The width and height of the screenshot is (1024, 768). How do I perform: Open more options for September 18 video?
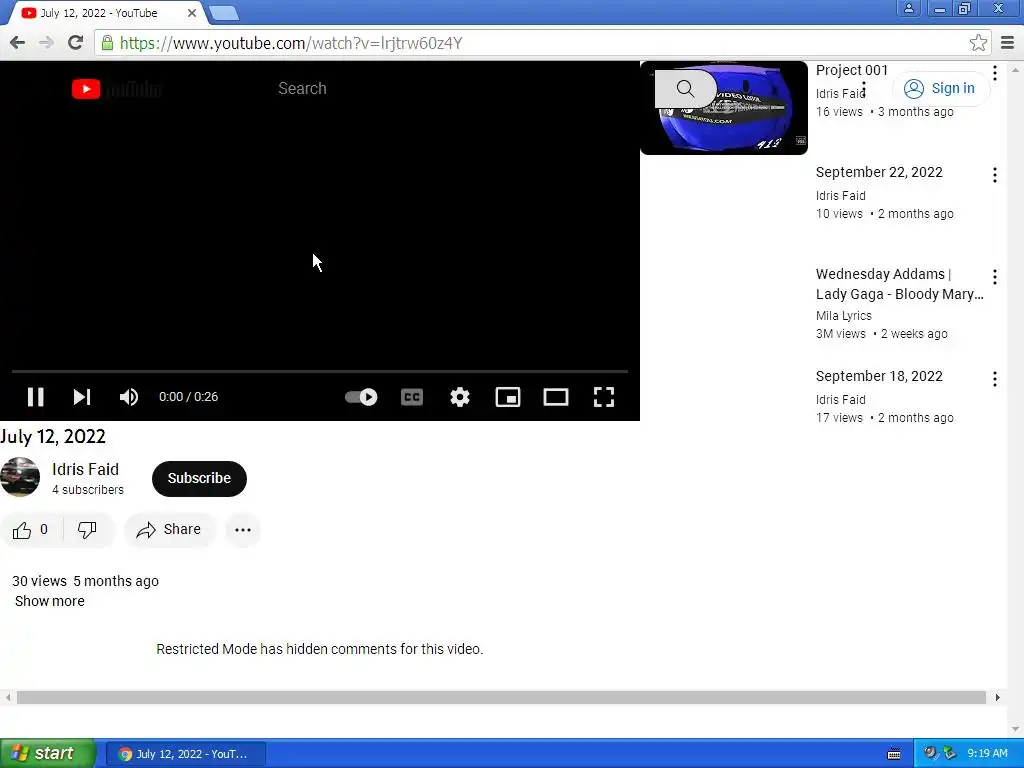pyautogui.click(x=995, y=378)
